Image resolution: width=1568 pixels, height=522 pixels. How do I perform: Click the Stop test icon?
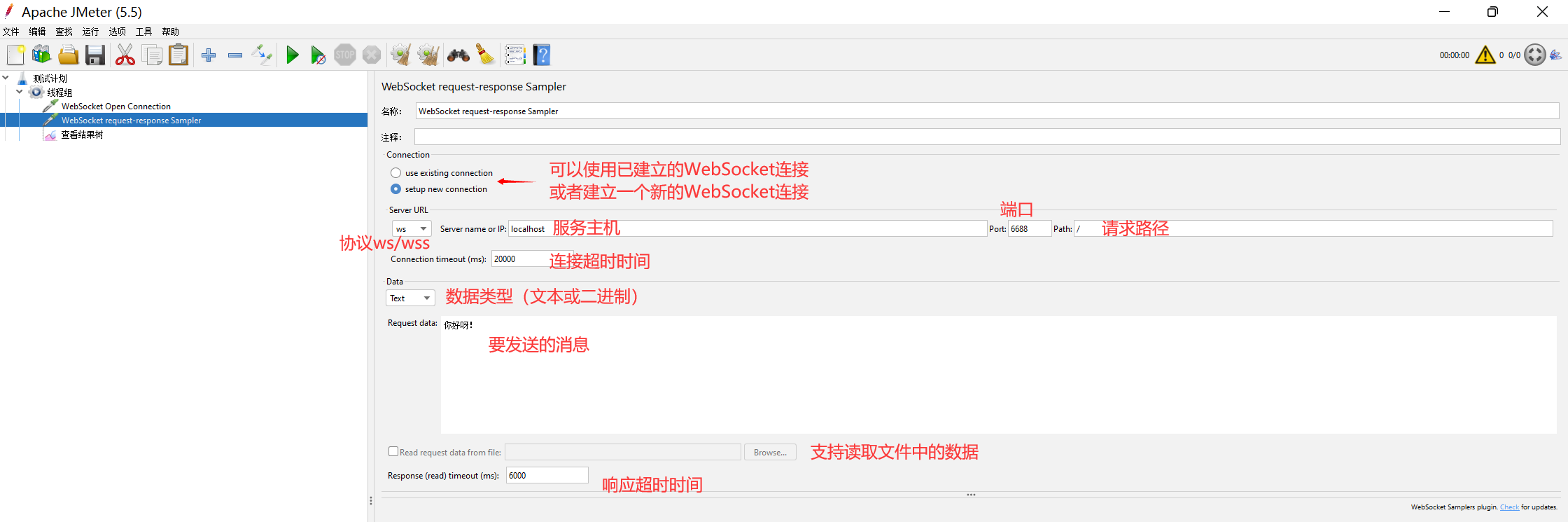[x=345, y=55]
